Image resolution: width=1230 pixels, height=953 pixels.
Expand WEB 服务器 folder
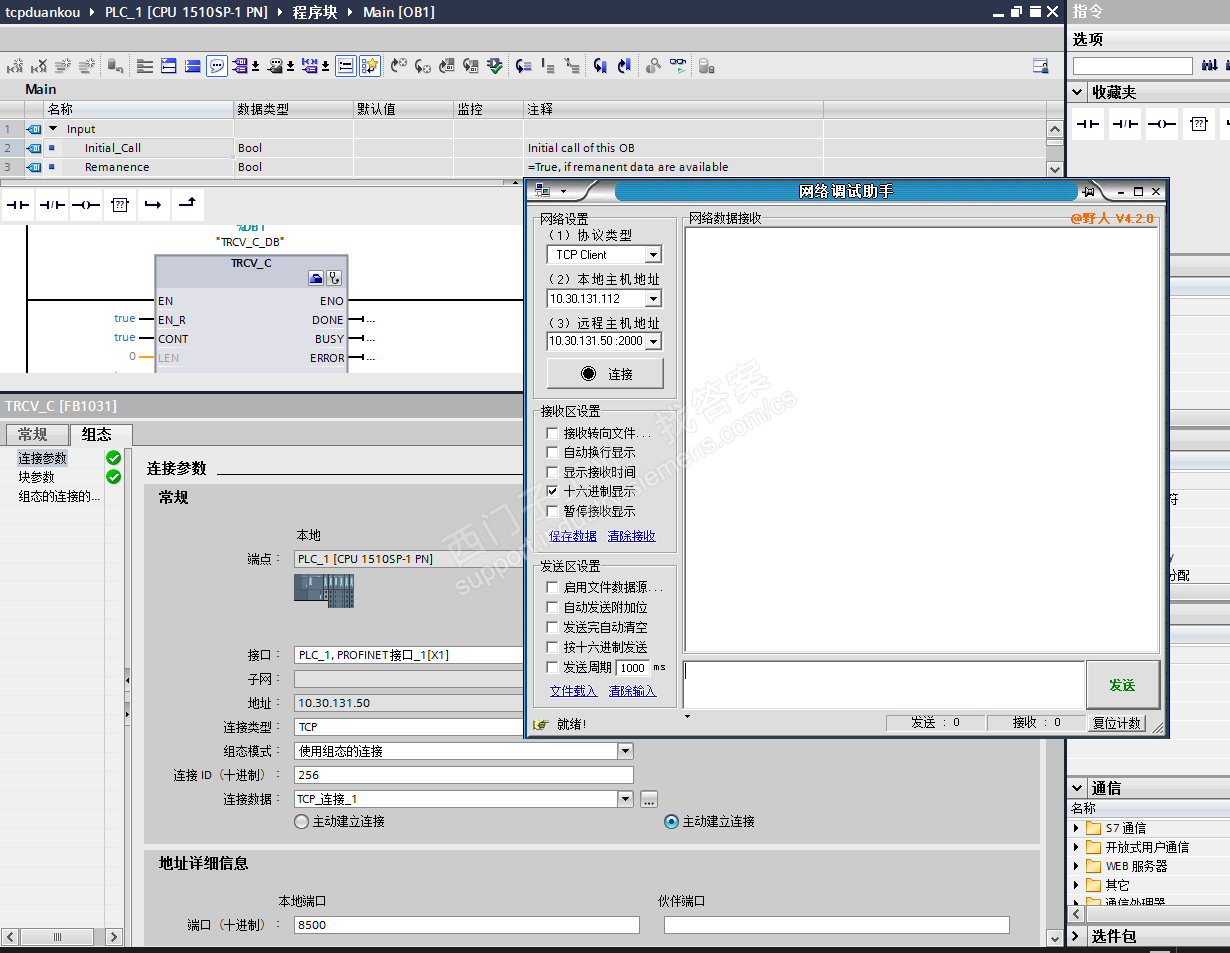click(1077, 866)
